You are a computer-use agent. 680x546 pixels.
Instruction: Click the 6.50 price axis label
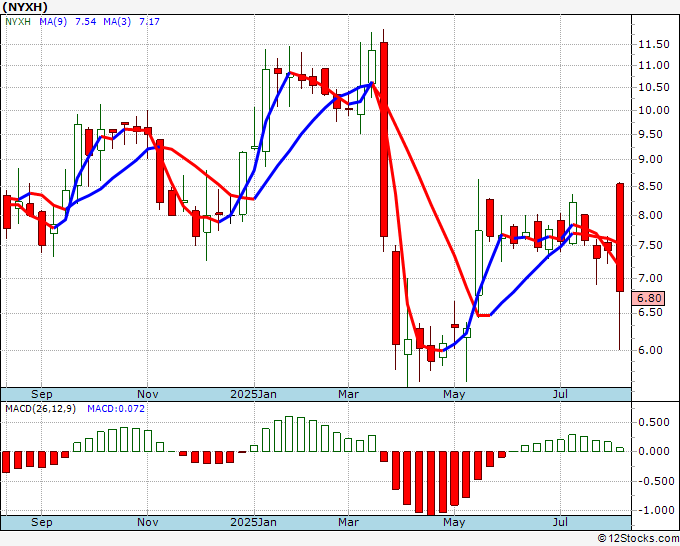pos(651,312)
